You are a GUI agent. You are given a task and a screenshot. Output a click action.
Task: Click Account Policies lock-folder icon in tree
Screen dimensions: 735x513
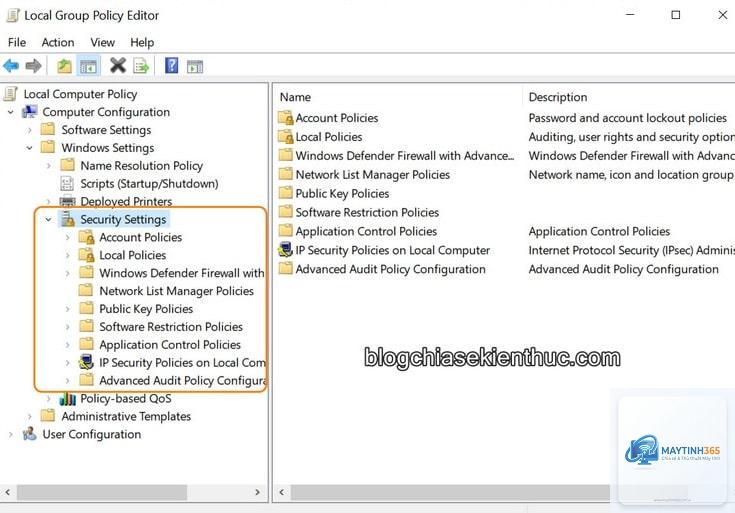[87, 237]
